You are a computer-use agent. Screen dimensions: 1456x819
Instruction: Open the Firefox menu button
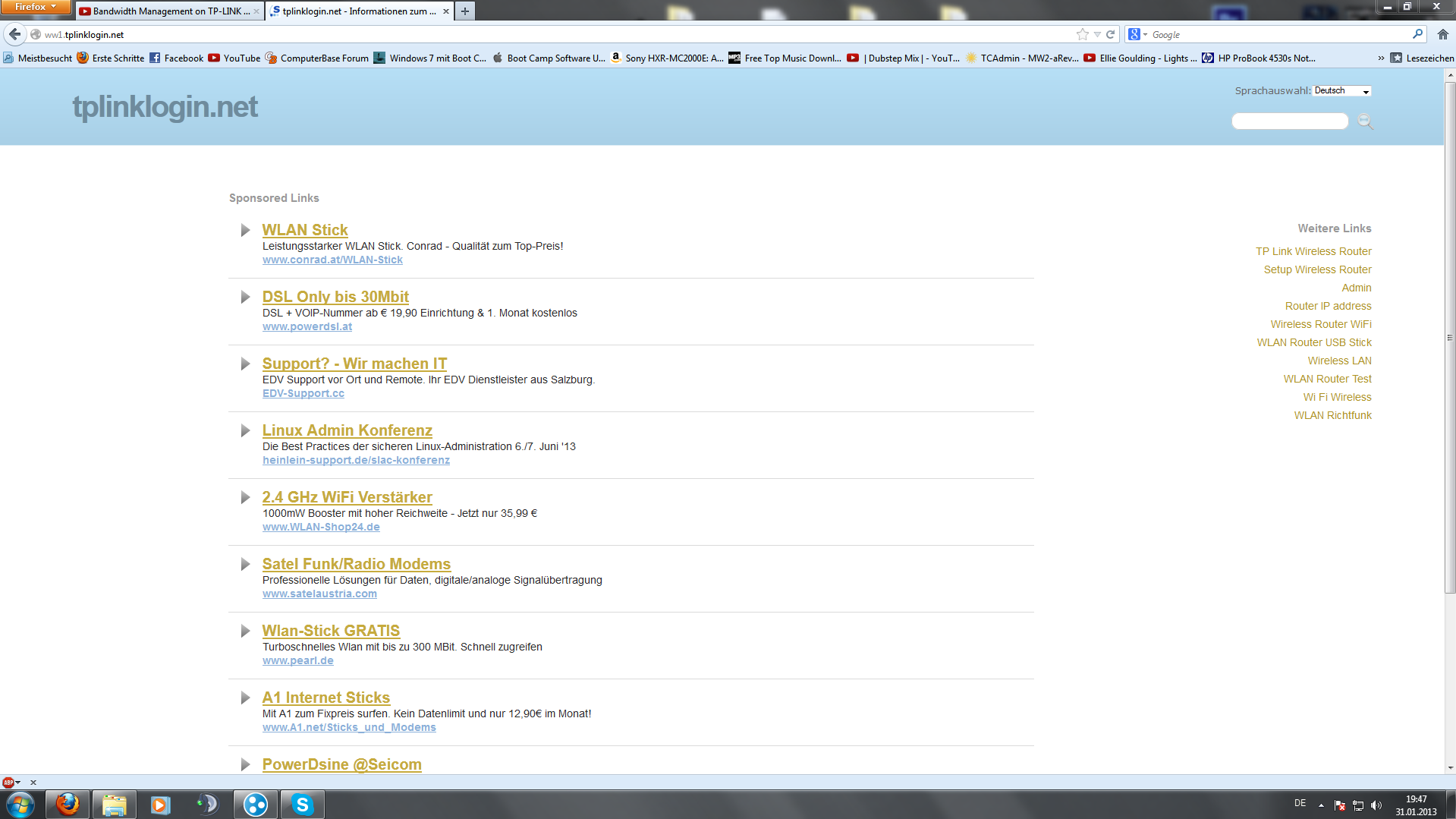click(36, 7)
